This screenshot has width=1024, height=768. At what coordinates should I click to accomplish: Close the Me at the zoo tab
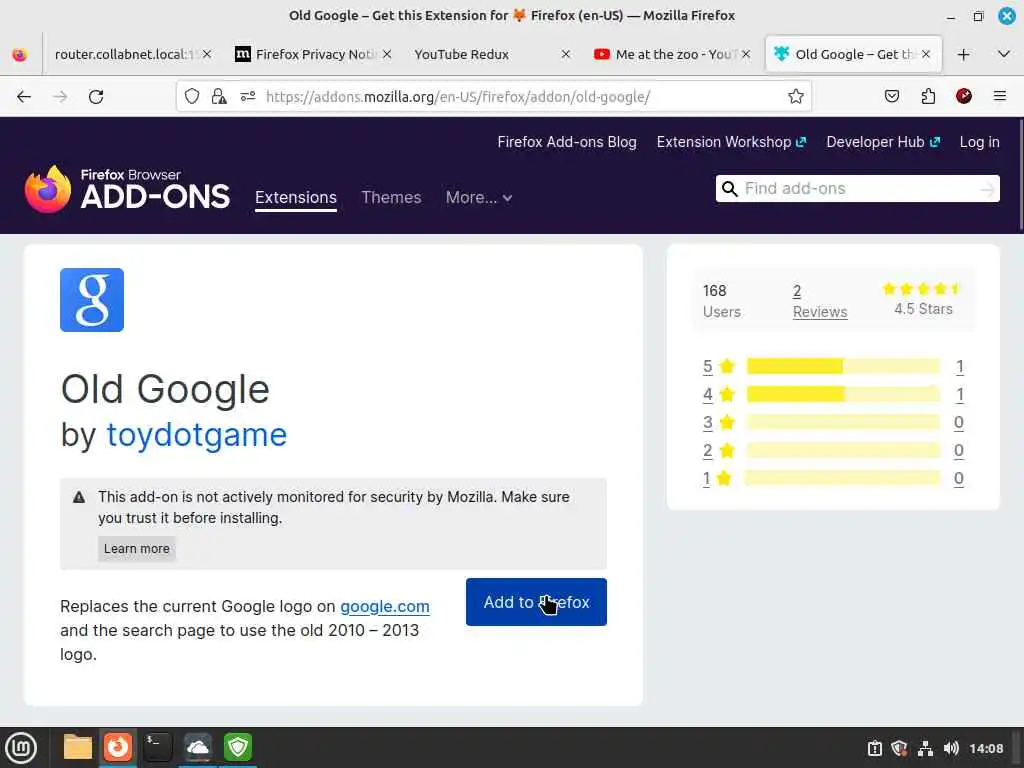tap(746, 54)
